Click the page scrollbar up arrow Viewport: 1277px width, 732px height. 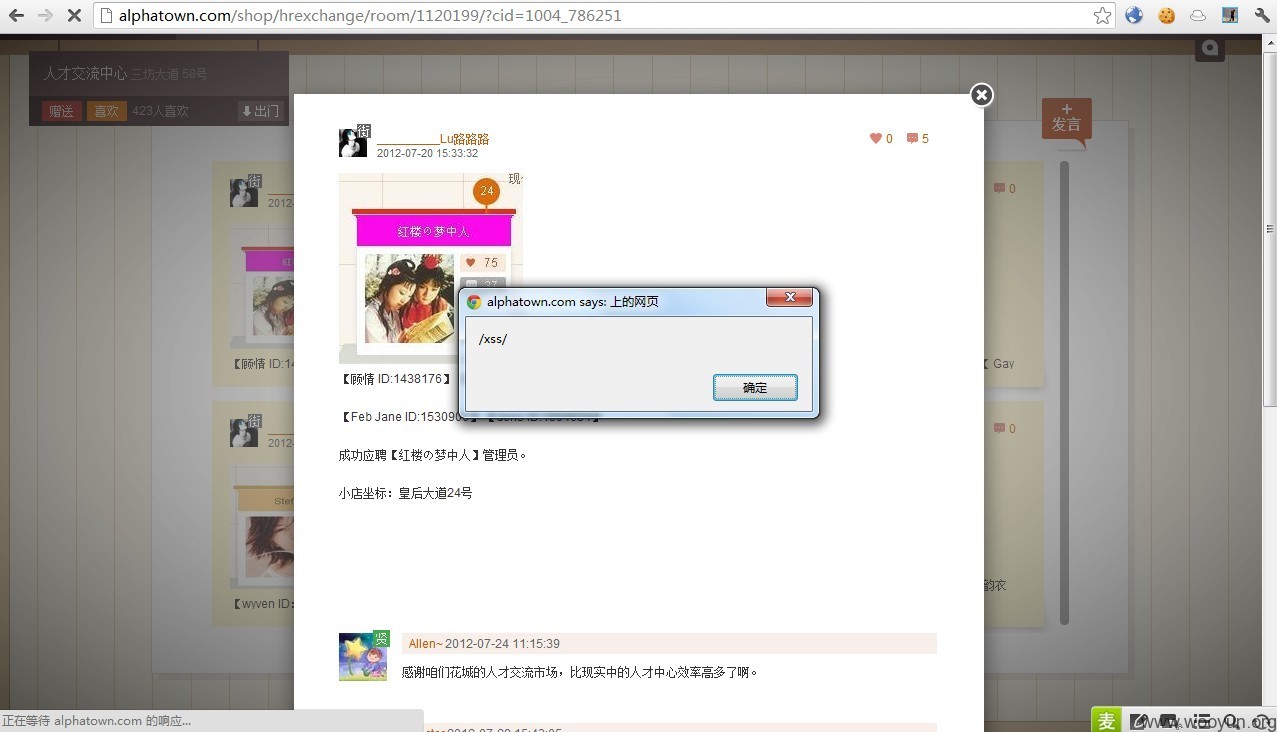coord(1269,42)
